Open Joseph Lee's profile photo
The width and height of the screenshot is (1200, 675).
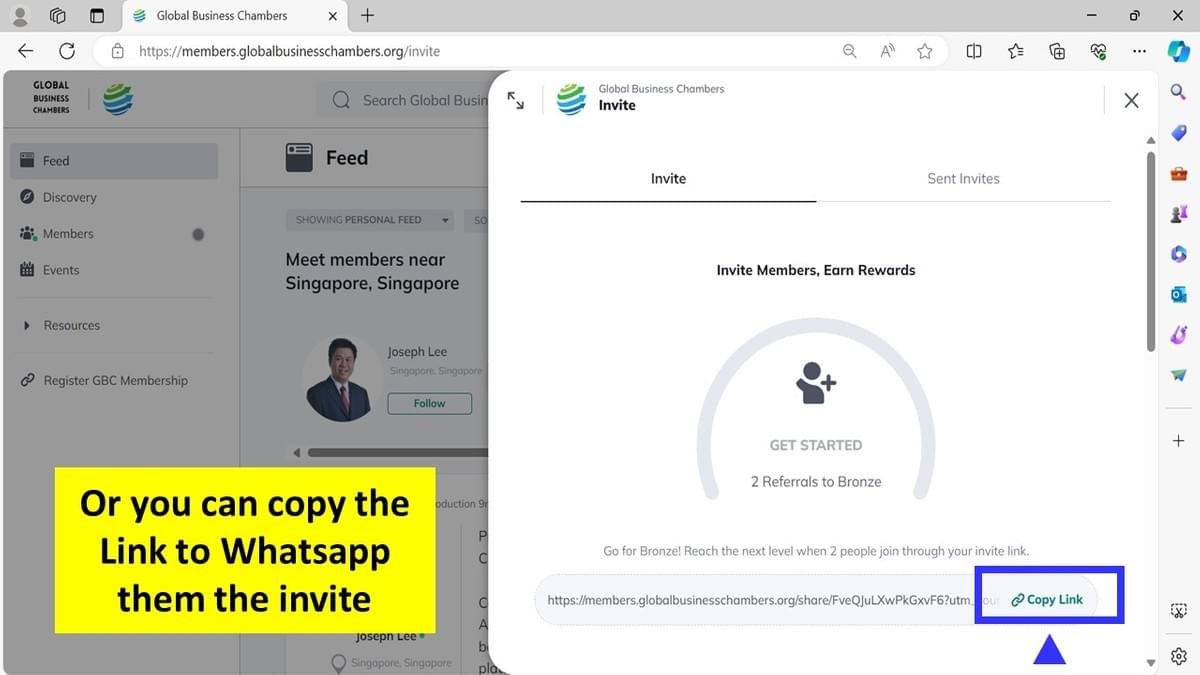(x=342, y=378)
